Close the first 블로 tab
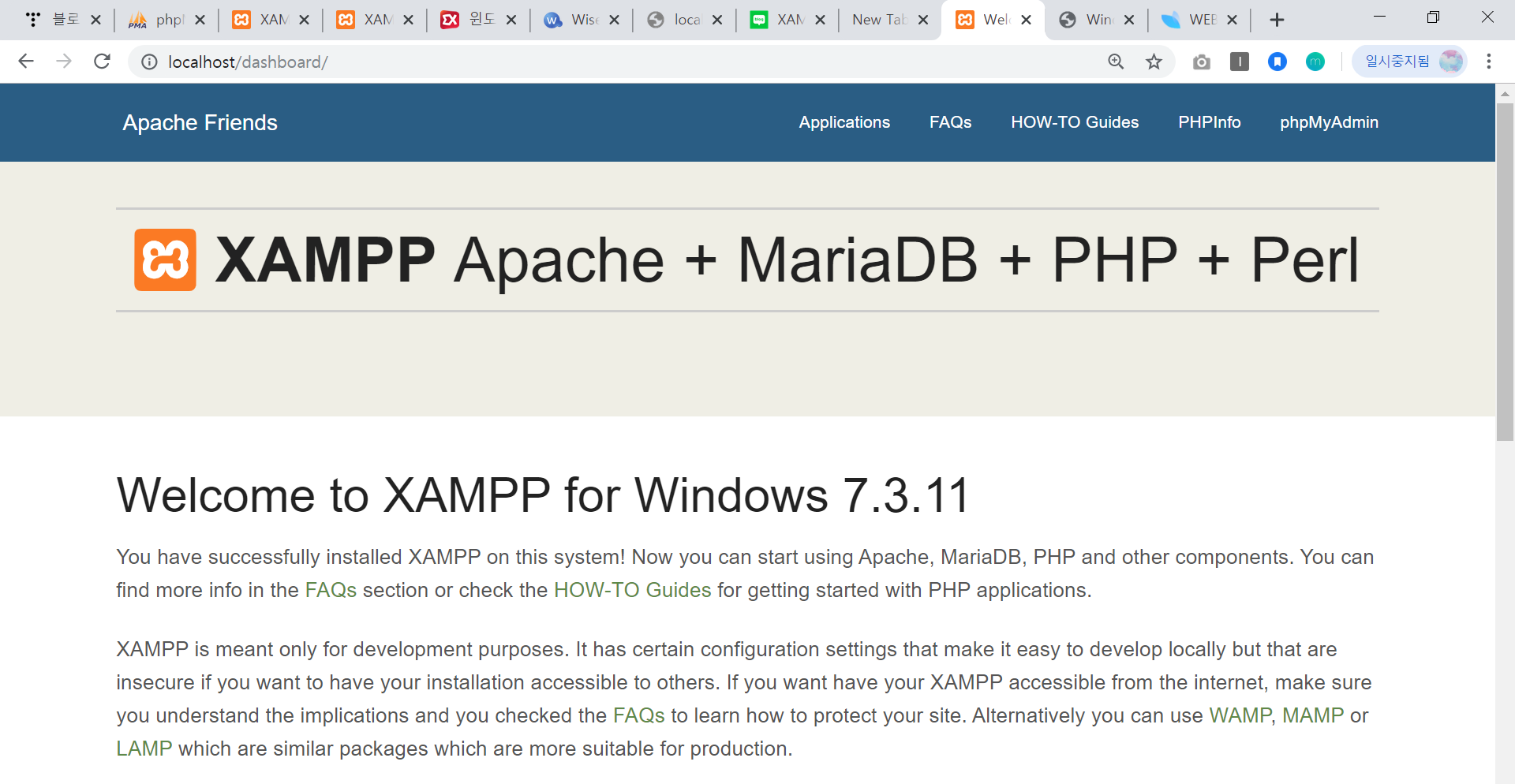 (x=95, y=20)
